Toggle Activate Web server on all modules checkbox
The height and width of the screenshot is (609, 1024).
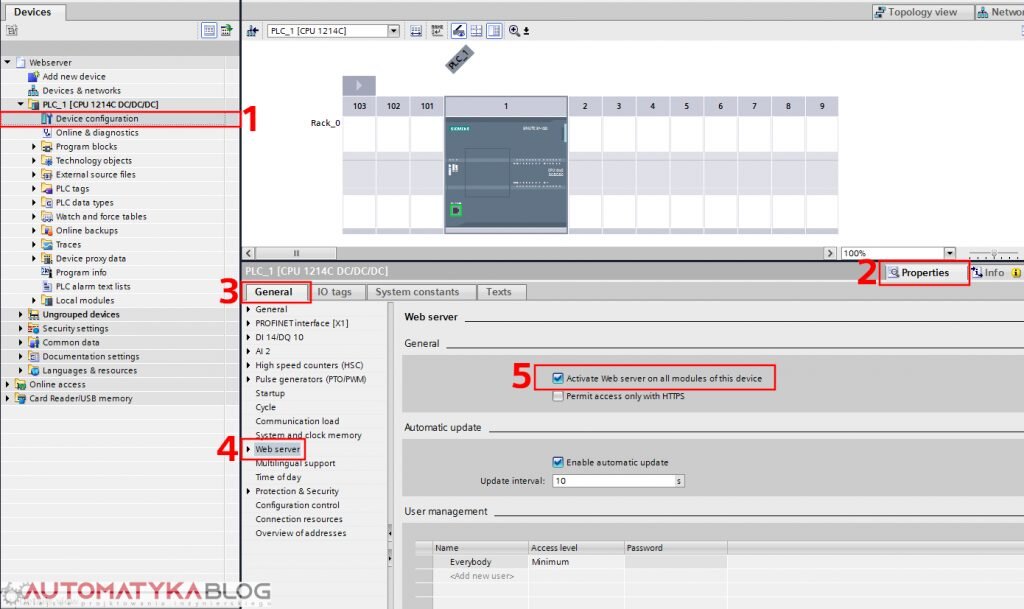(x=558, y=379)
